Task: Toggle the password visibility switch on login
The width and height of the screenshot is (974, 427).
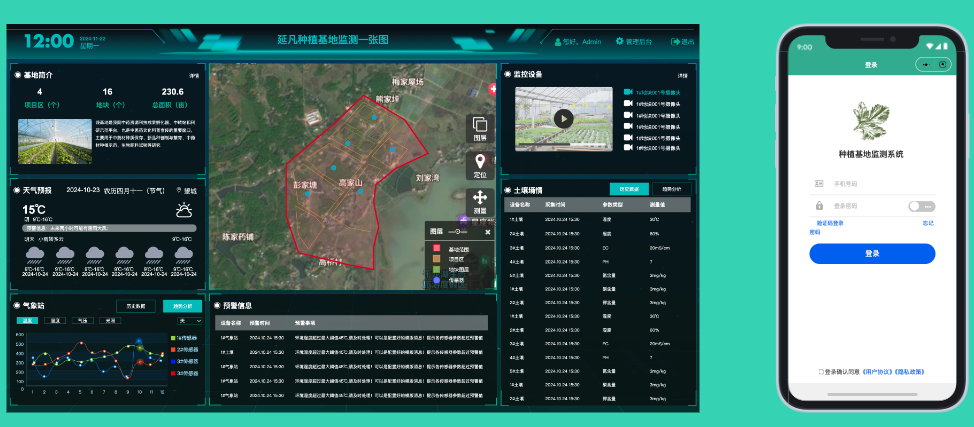Action: [921, 206]
